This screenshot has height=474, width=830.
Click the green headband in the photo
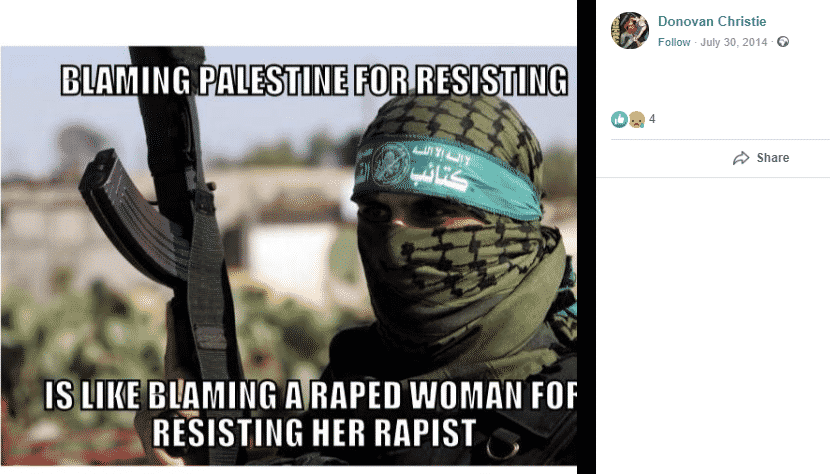click(x=447, y=169)
